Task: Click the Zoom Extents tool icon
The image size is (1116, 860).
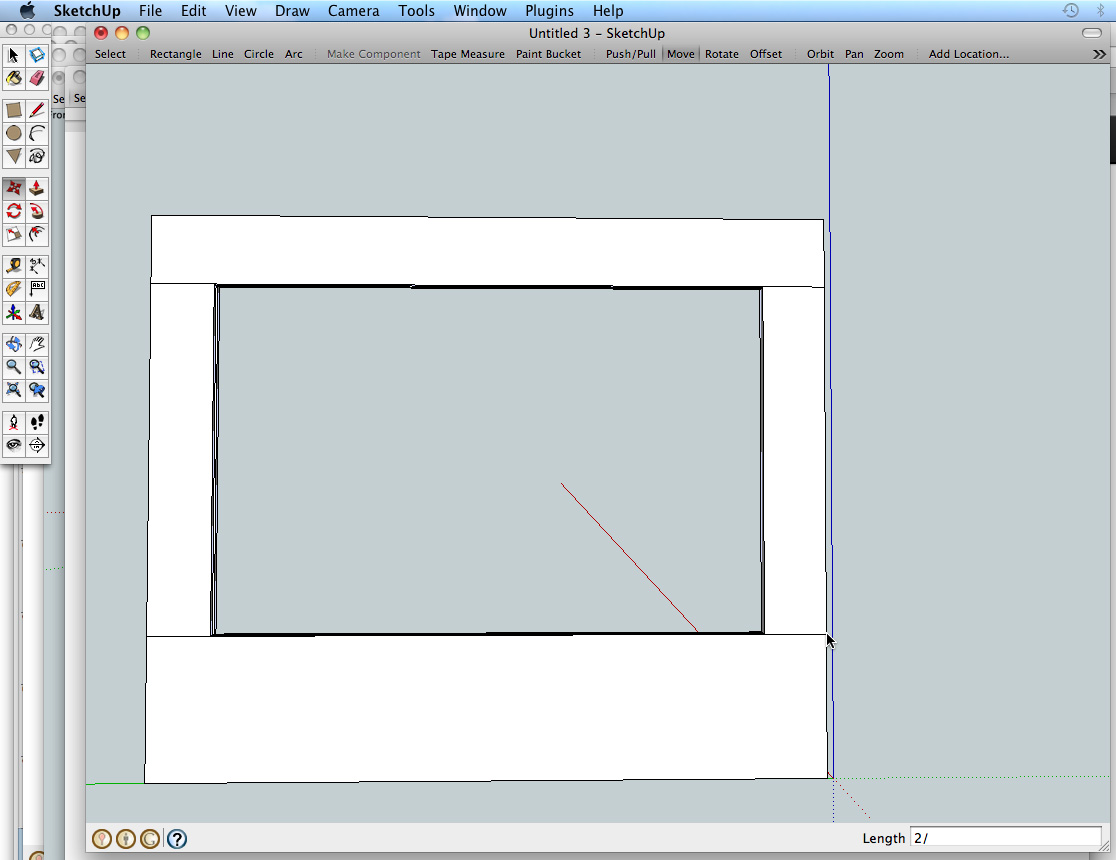Action: 14,390
